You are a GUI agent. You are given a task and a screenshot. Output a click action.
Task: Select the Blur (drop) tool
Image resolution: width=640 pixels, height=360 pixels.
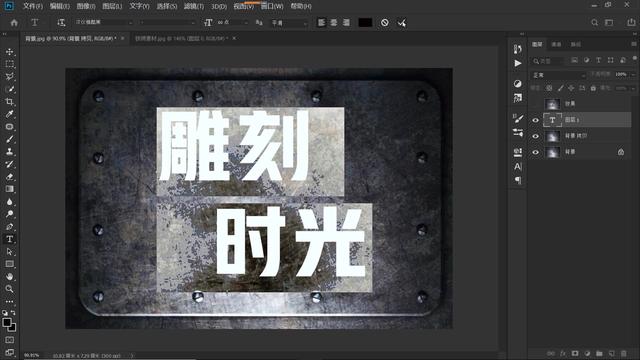pos(9,202)
